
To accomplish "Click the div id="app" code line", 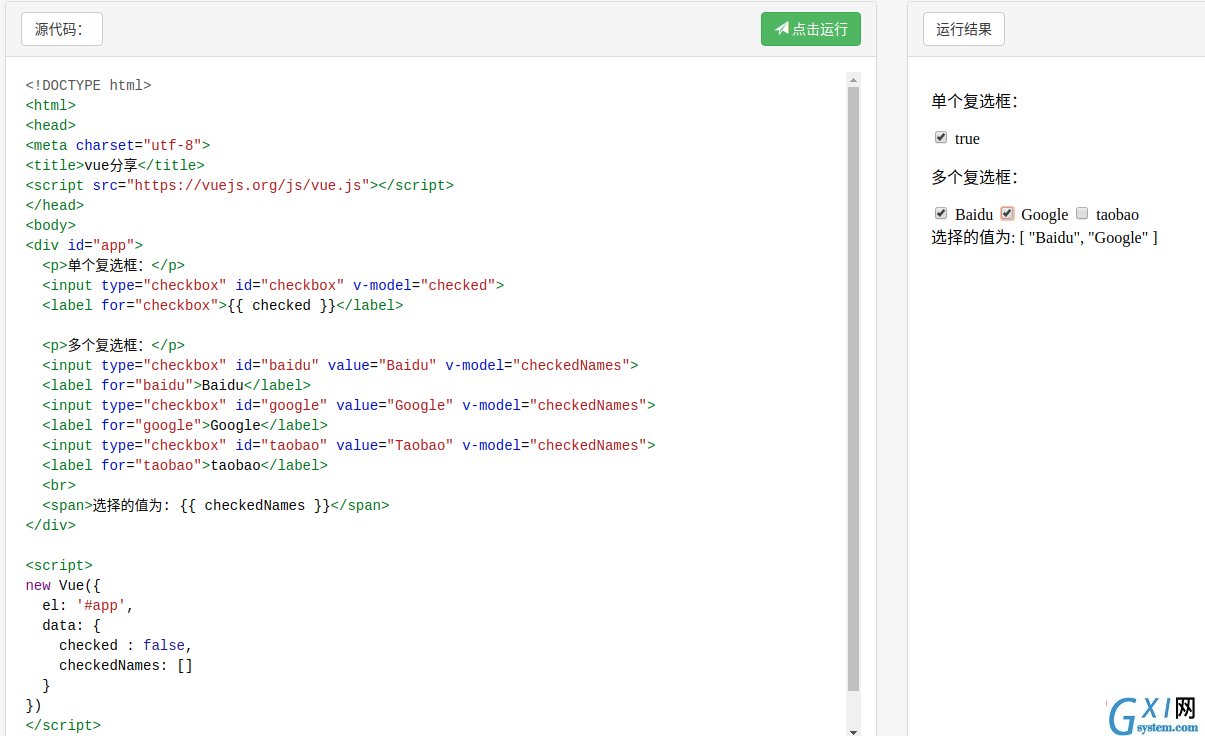I will point(84,245).
